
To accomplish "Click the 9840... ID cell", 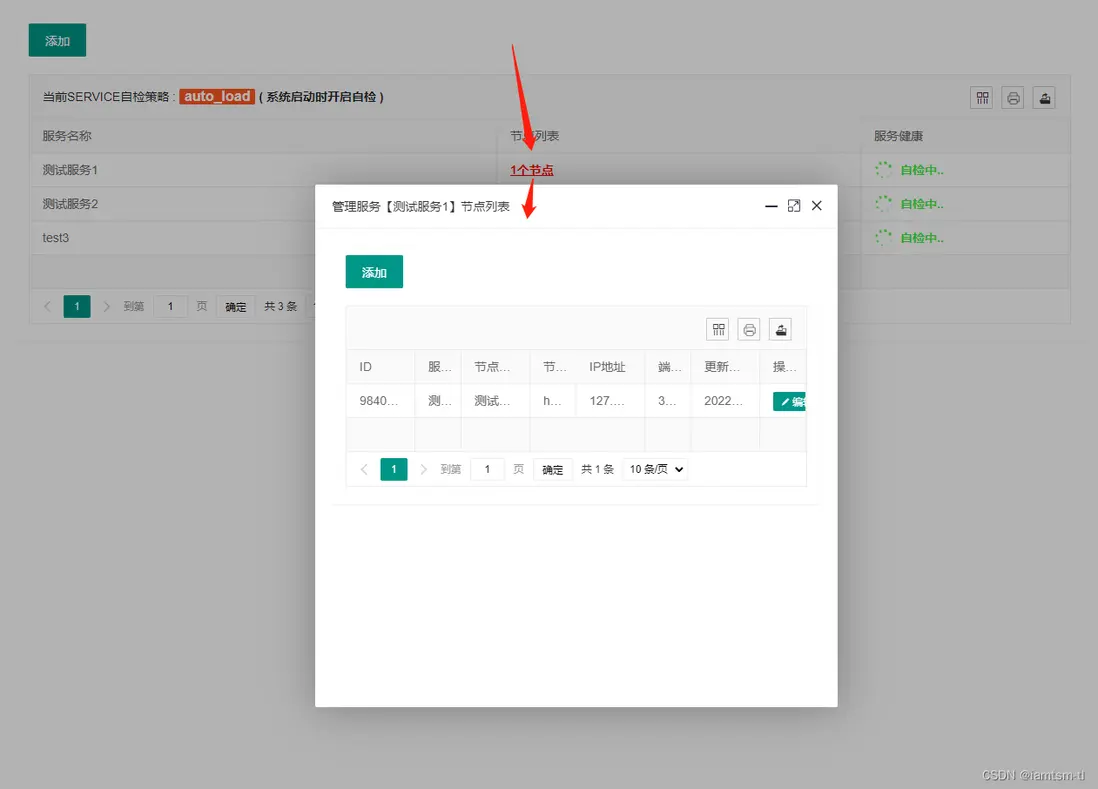I will [379, 400].
